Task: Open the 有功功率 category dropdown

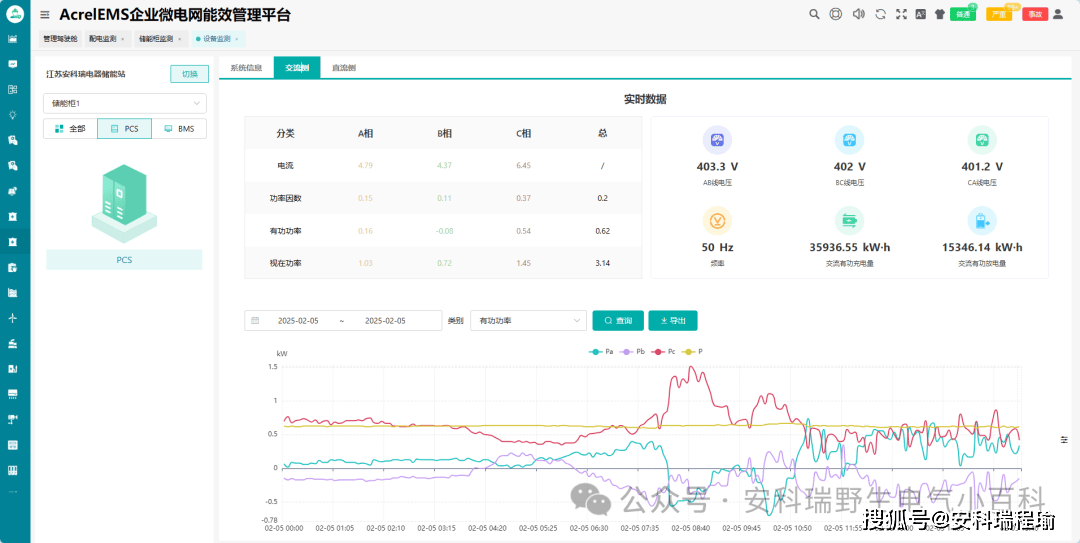Action: click(x=528, y=320)
